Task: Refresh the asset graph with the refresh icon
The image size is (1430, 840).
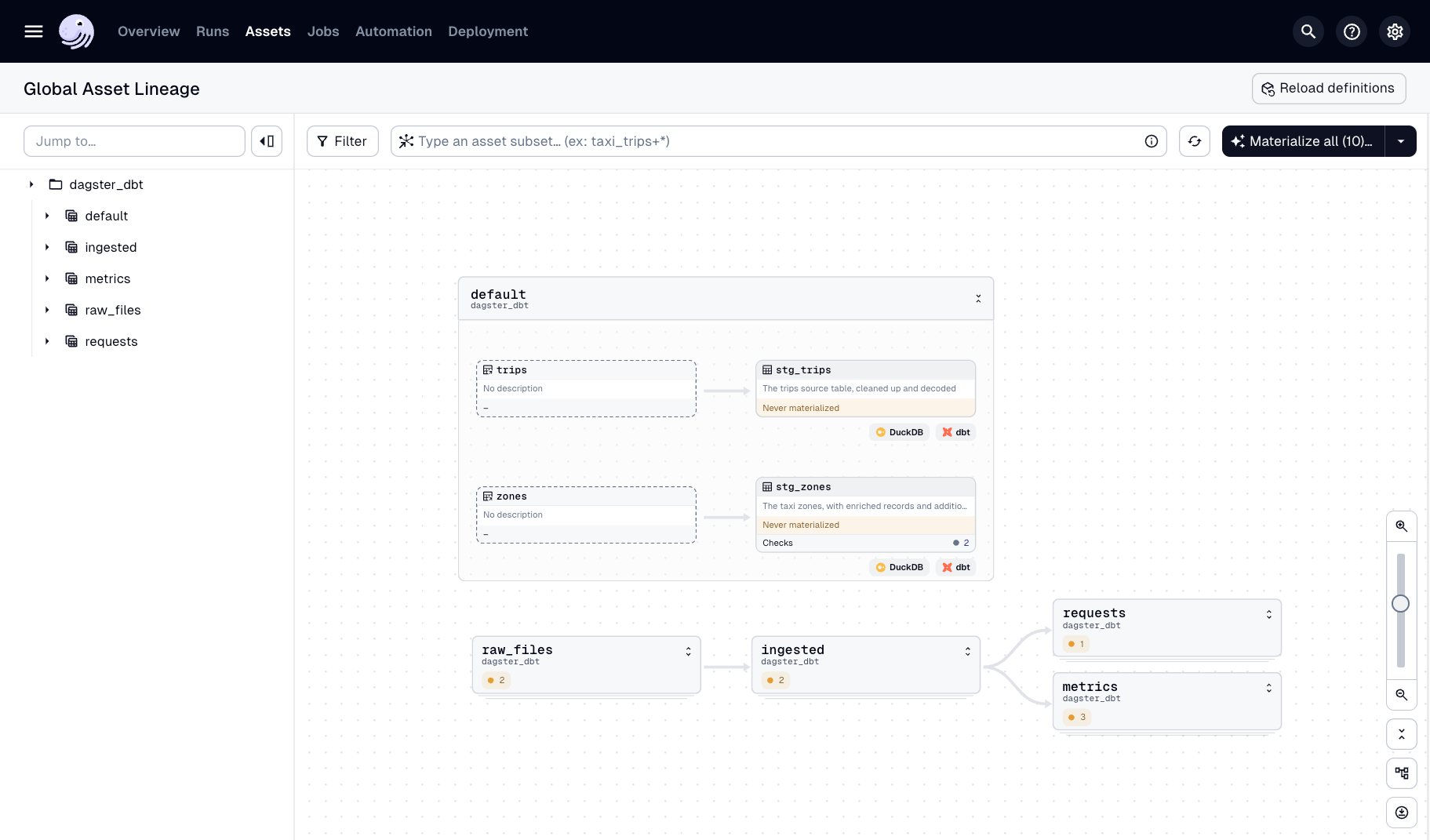Action: [x=1195, y=141]
